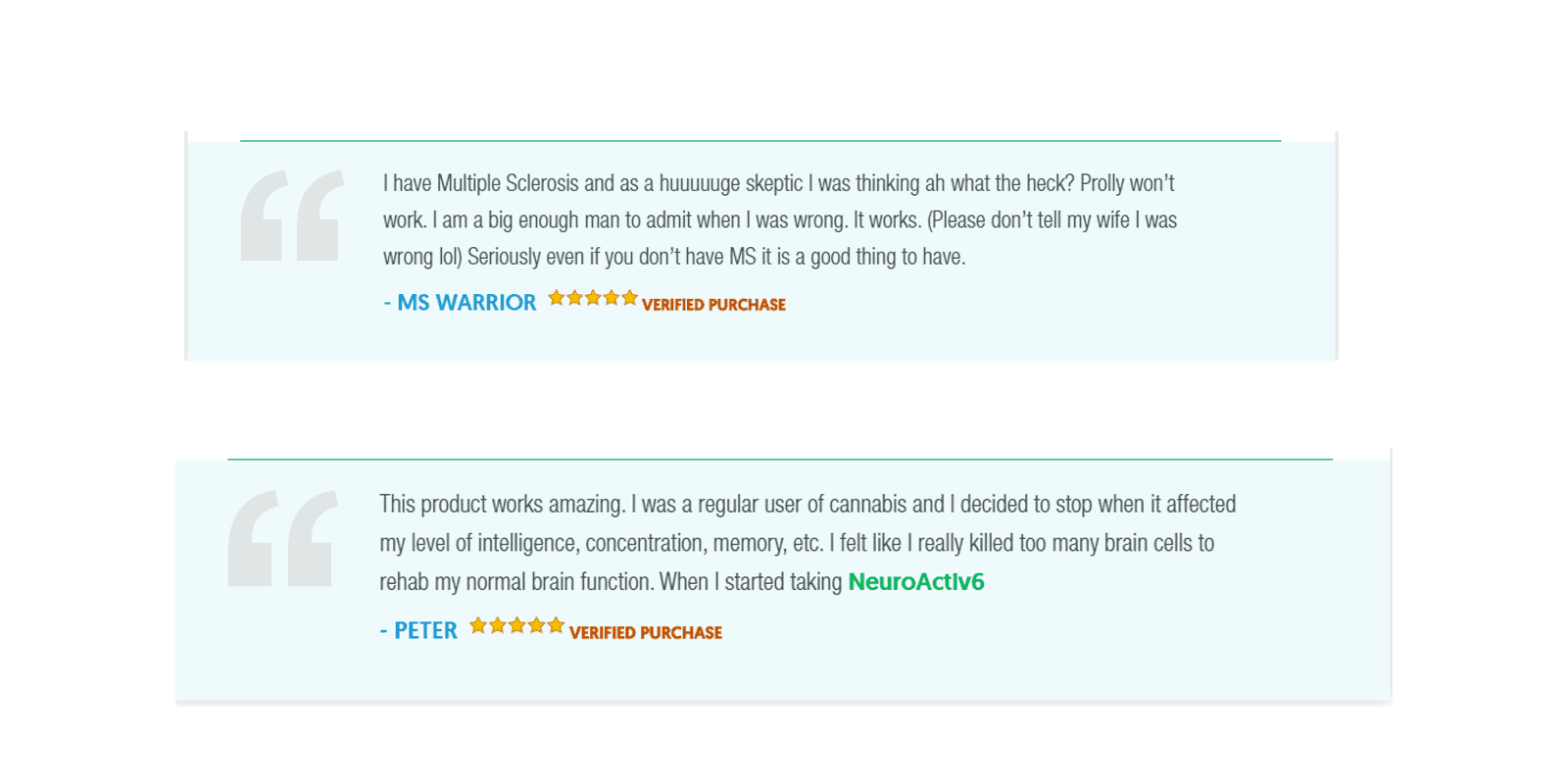Click the second star in Peter's rating
This screenshot has height=784, width=1568.
point(498,625)
